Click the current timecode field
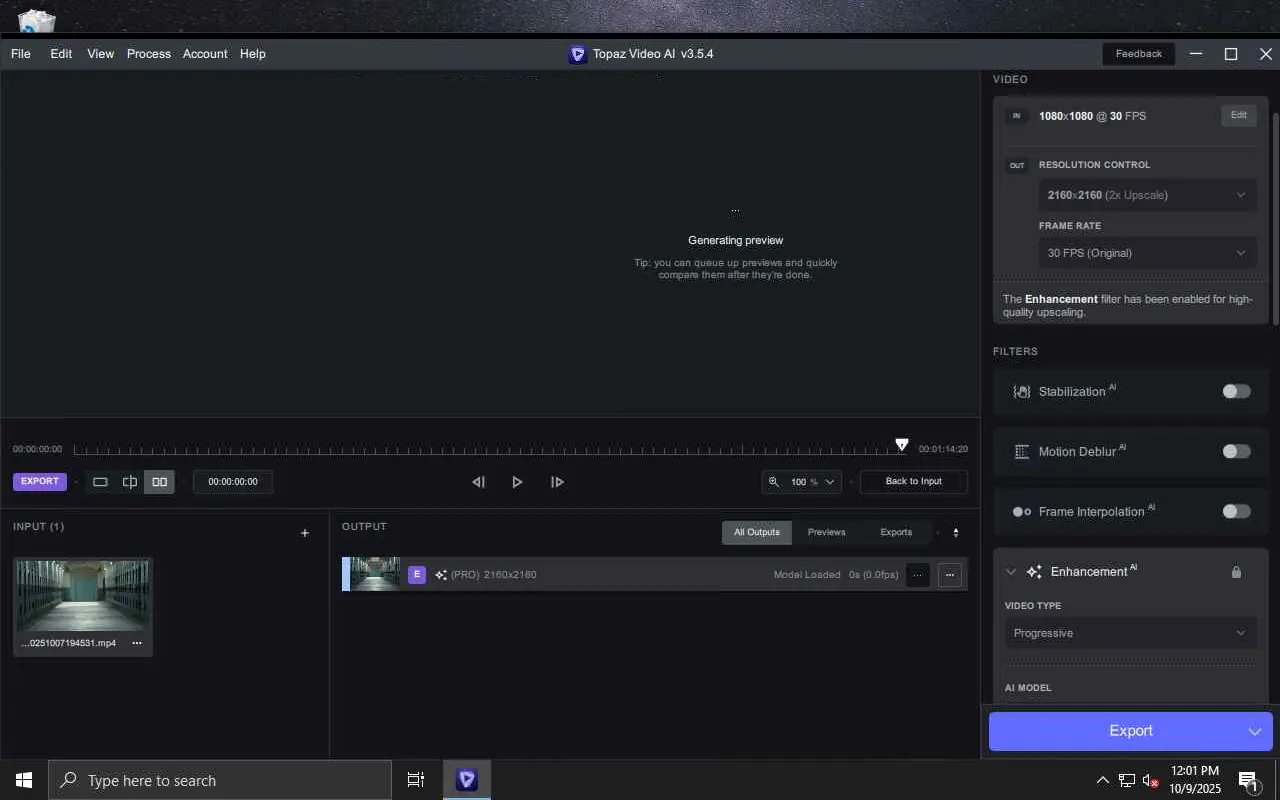The height and width of the screenshot is (800, 1280). (x=233, y=482)
